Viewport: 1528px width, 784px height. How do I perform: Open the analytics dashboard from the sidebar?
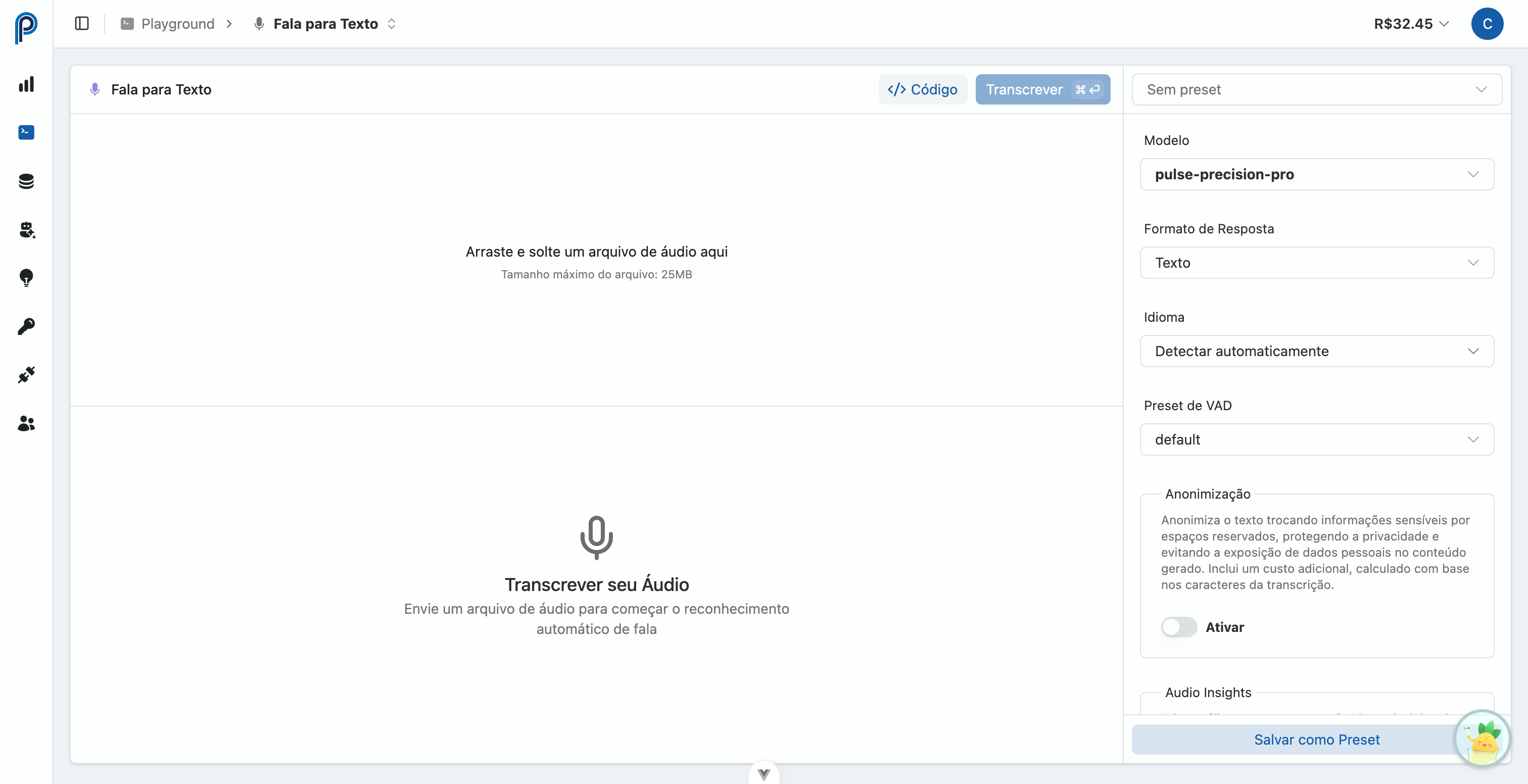click(25, 84)
